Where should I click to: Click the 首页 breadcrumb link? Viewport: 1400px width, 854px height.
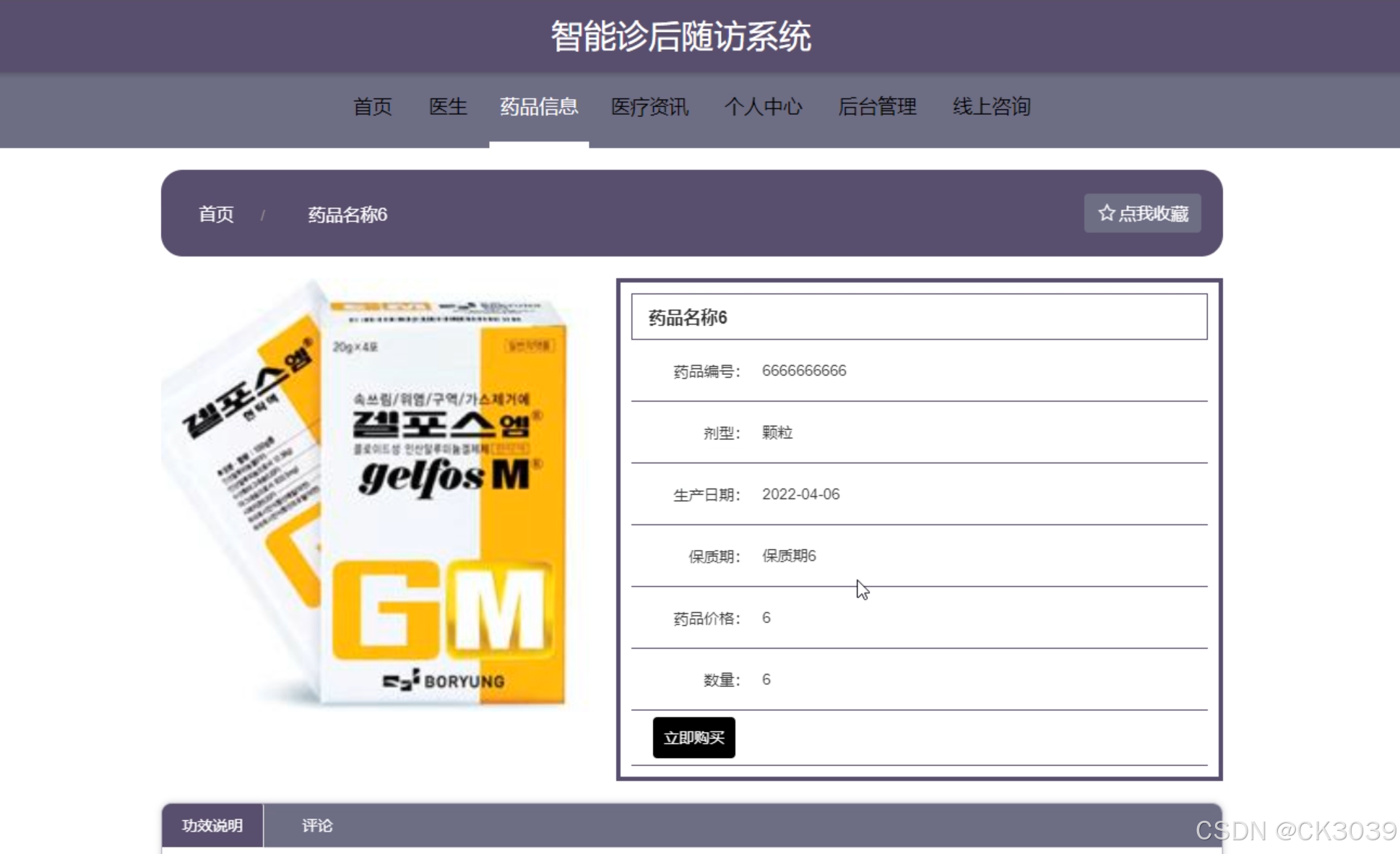click(x=216, y=215)
